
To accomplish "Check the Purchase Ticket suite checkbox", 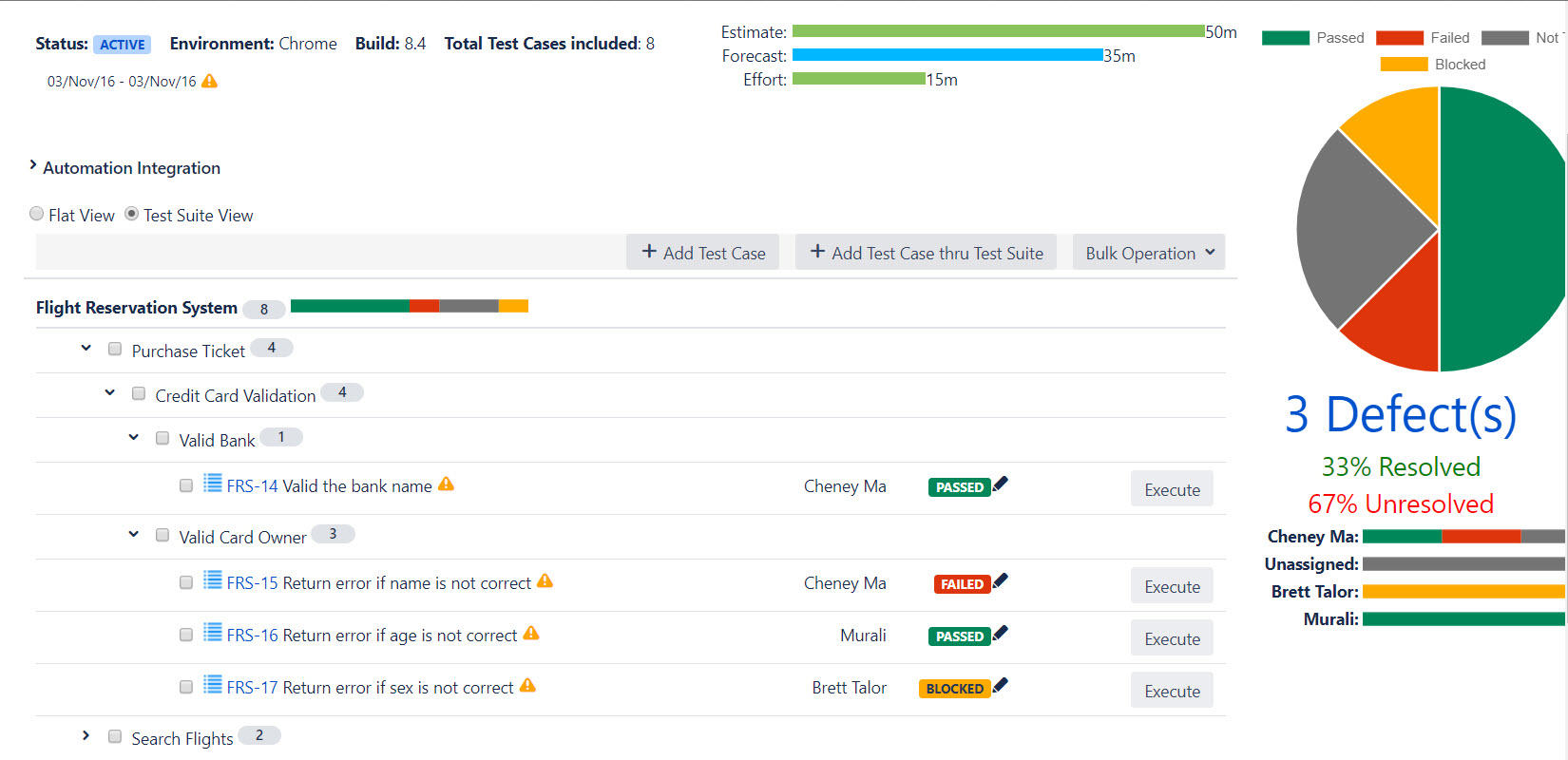I will 115,349.
